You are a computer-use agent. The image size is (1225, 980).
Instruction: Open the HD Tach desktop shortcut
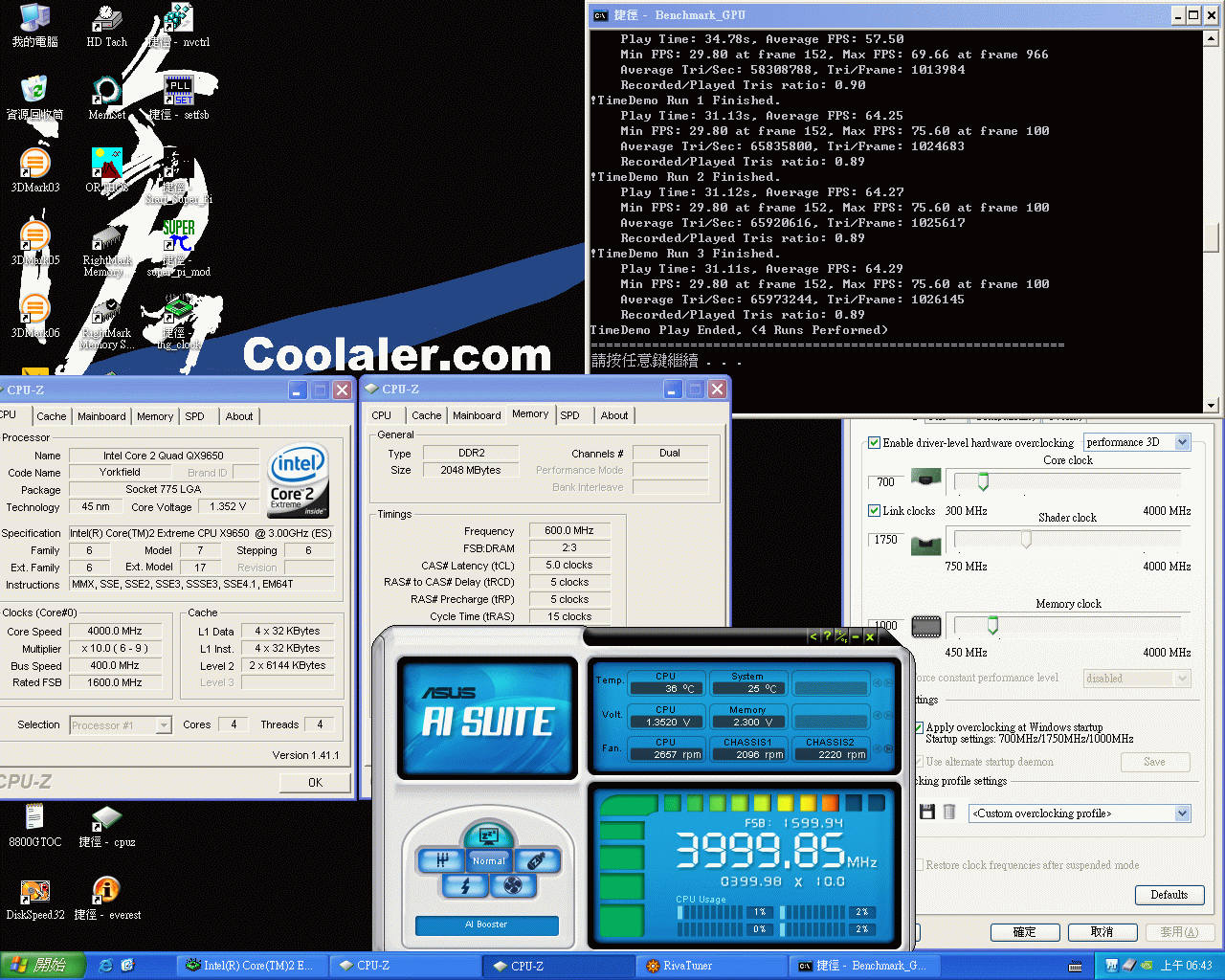pos(106,26)
